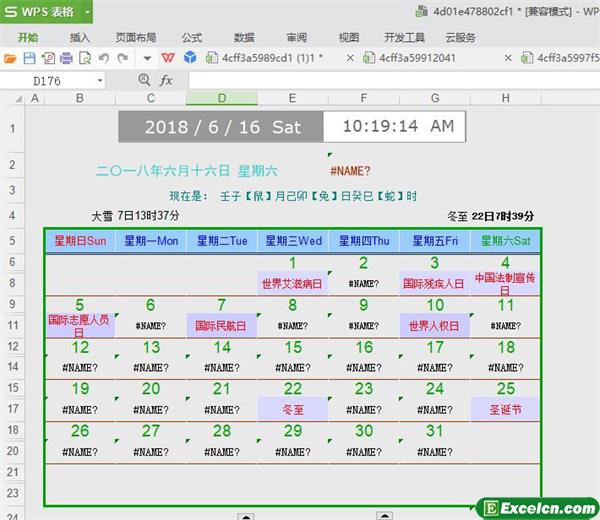
Task: Click the Save floppy disk icon
Action: (x=29, y=58)
